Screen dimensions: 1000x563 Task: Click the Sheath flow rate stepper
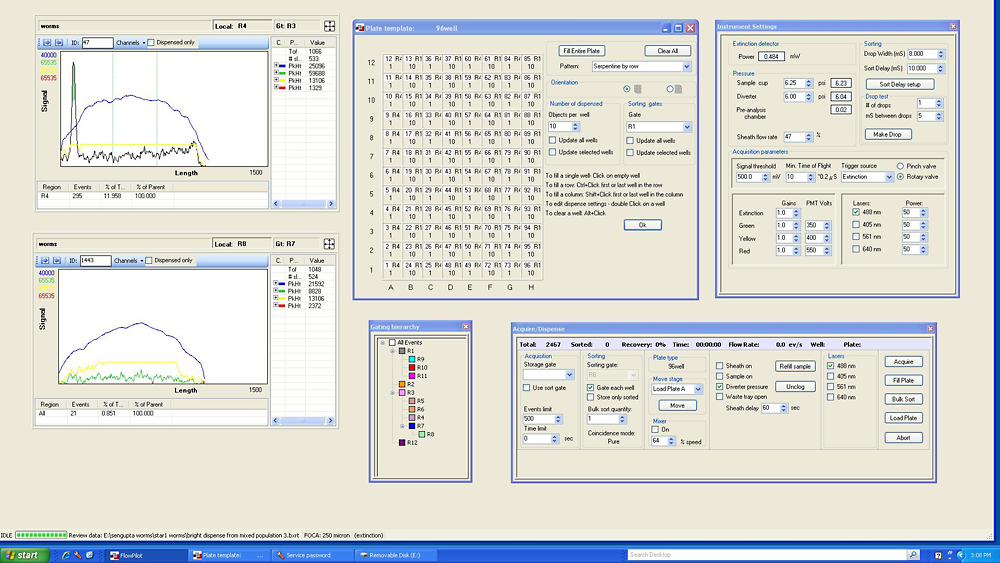tap(810, 137)
